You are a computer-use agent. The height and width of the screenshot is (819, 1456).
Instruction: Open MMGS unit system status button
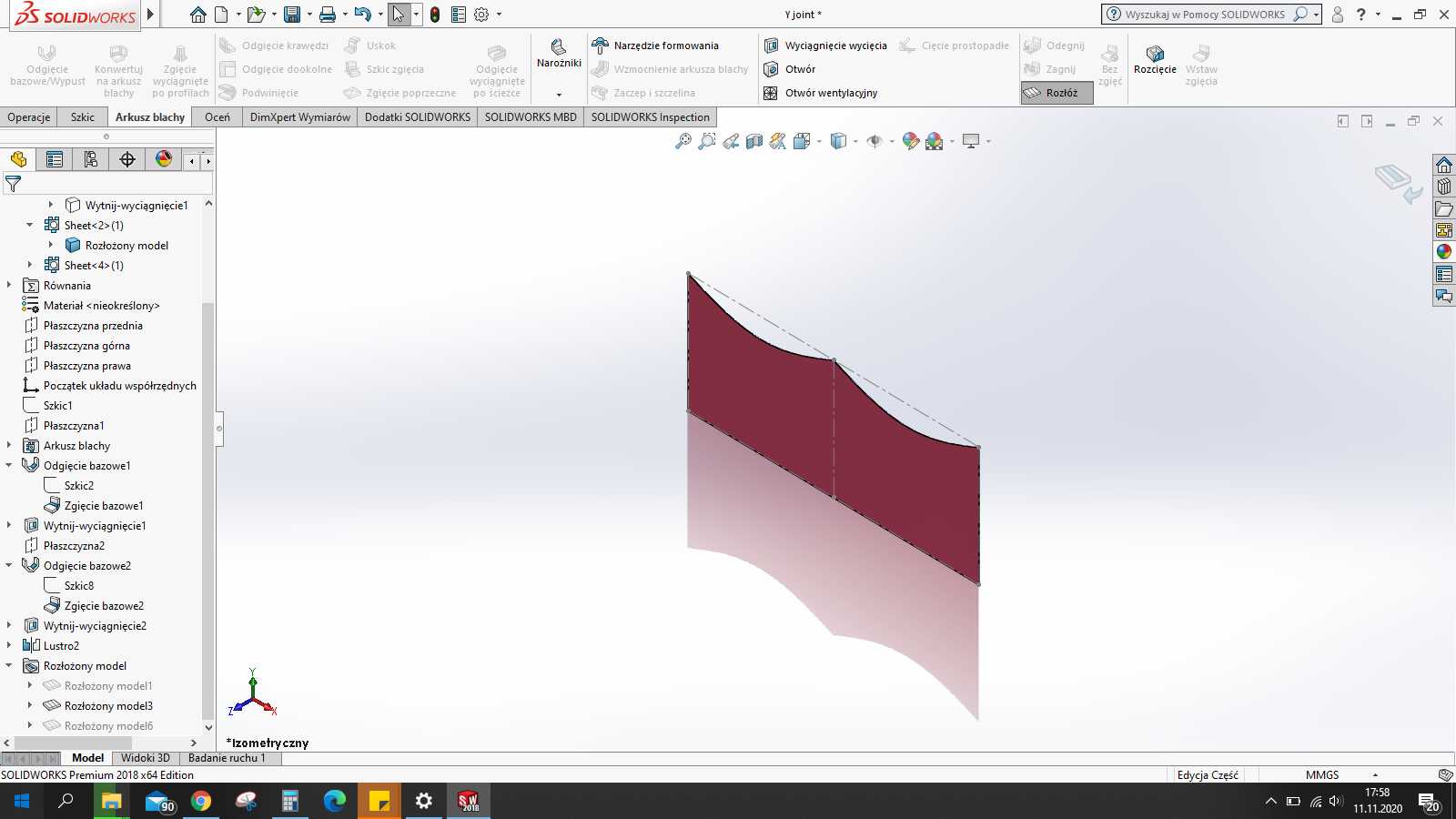1322,775
